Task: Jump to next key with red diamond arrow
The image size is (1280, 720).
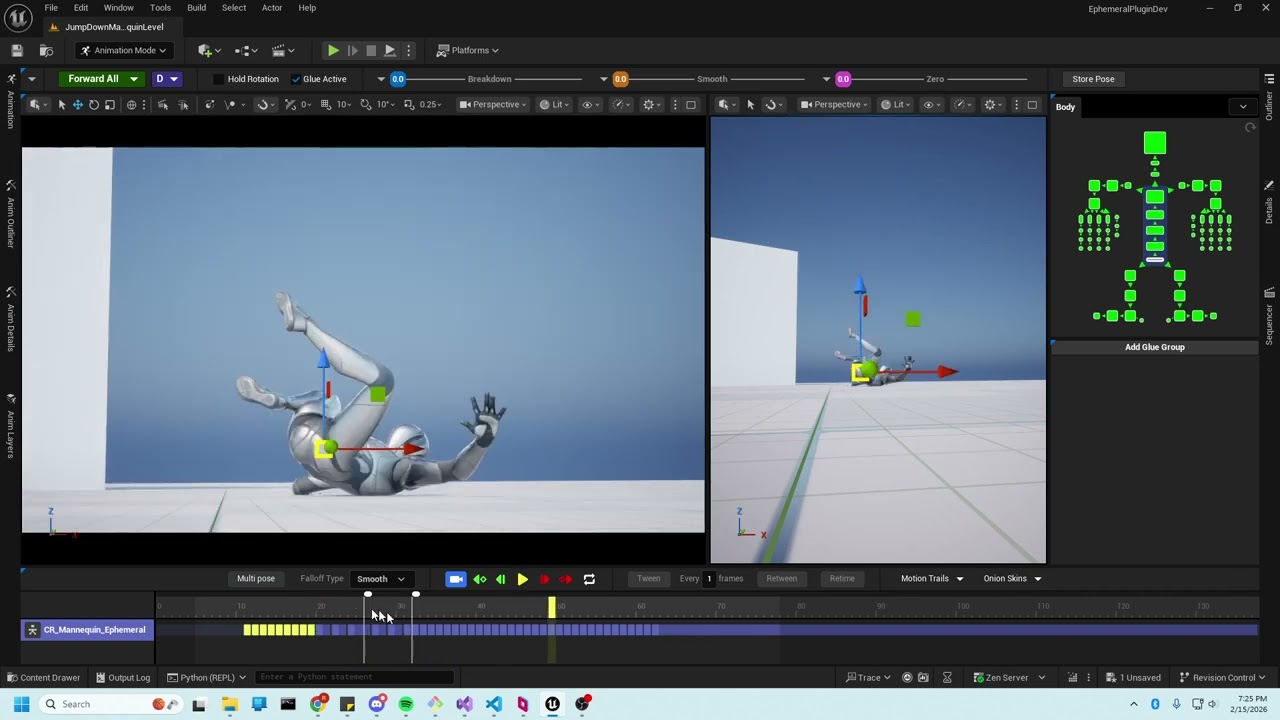Action: pos(566,579)
